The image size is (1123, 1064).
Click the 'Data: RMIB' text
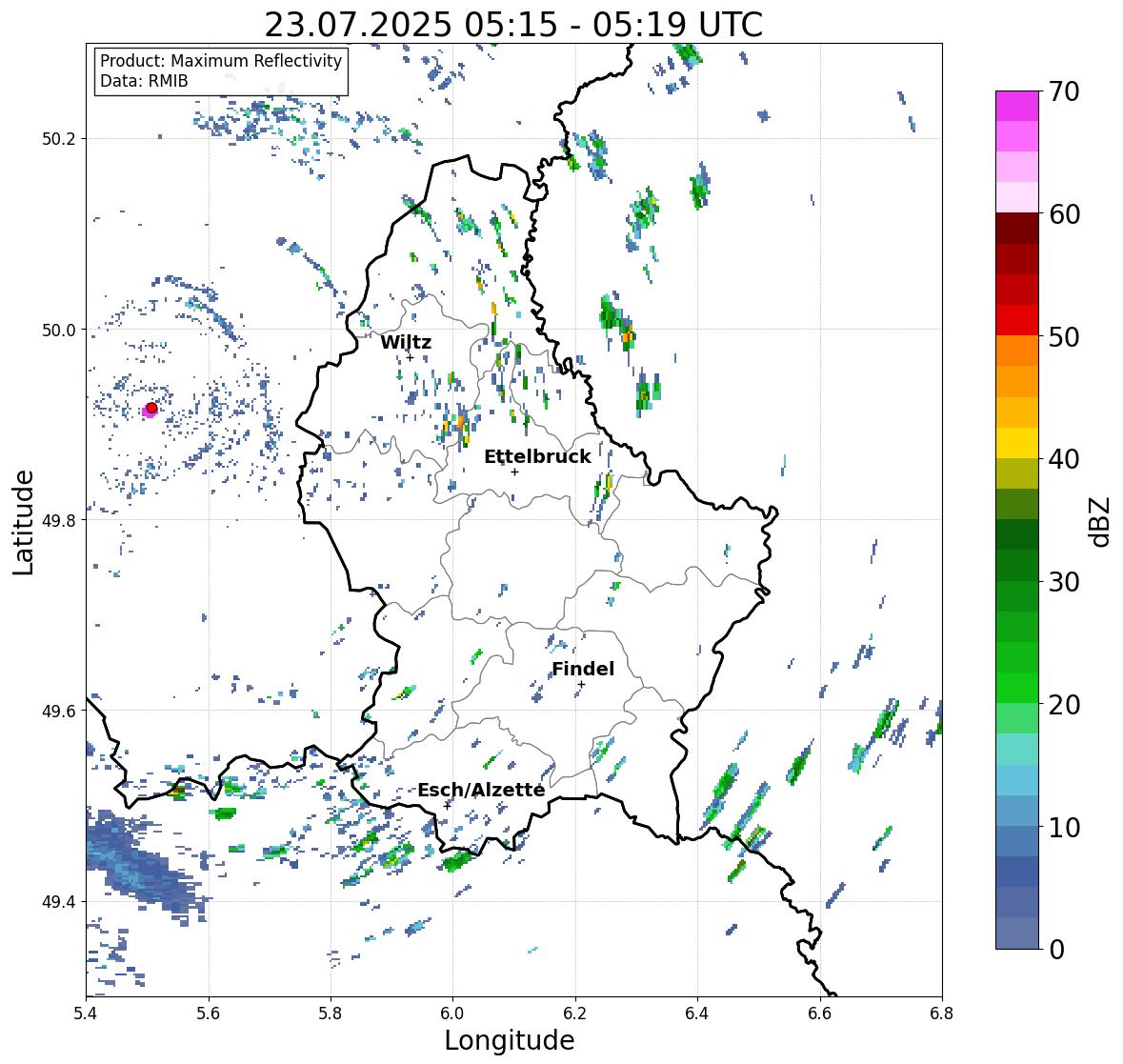pos(144,81)
